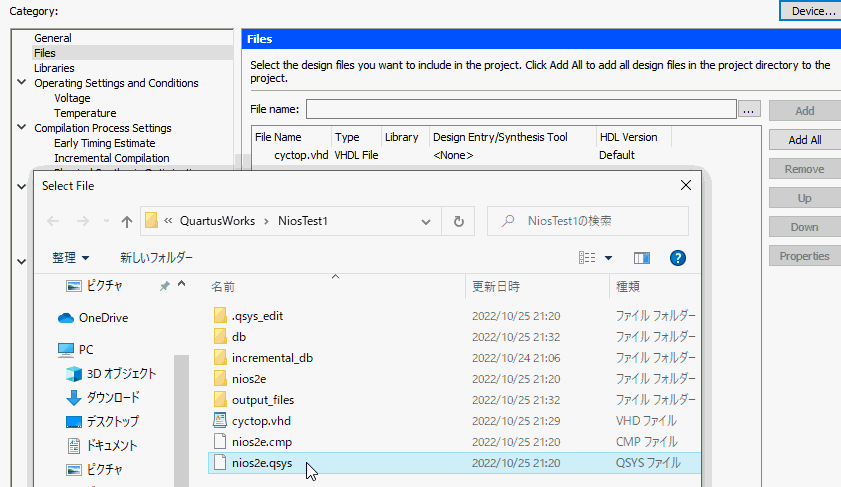
Task: Click the view layout icon
Action: pos(587,258)
